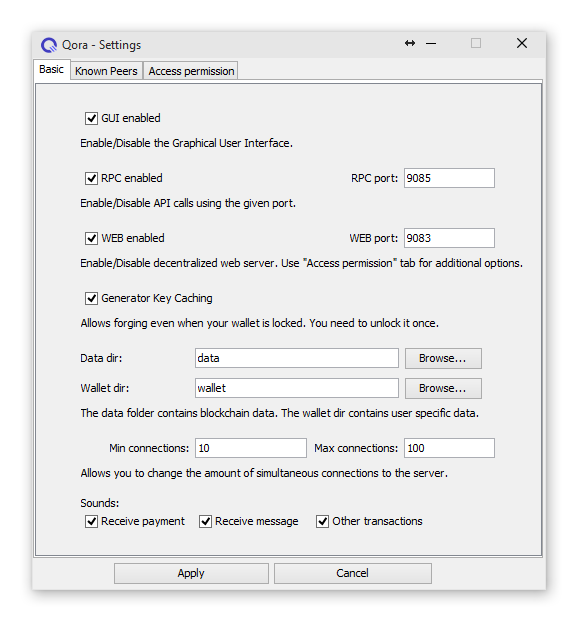Open the Access permission tab

tap(191, 71)
